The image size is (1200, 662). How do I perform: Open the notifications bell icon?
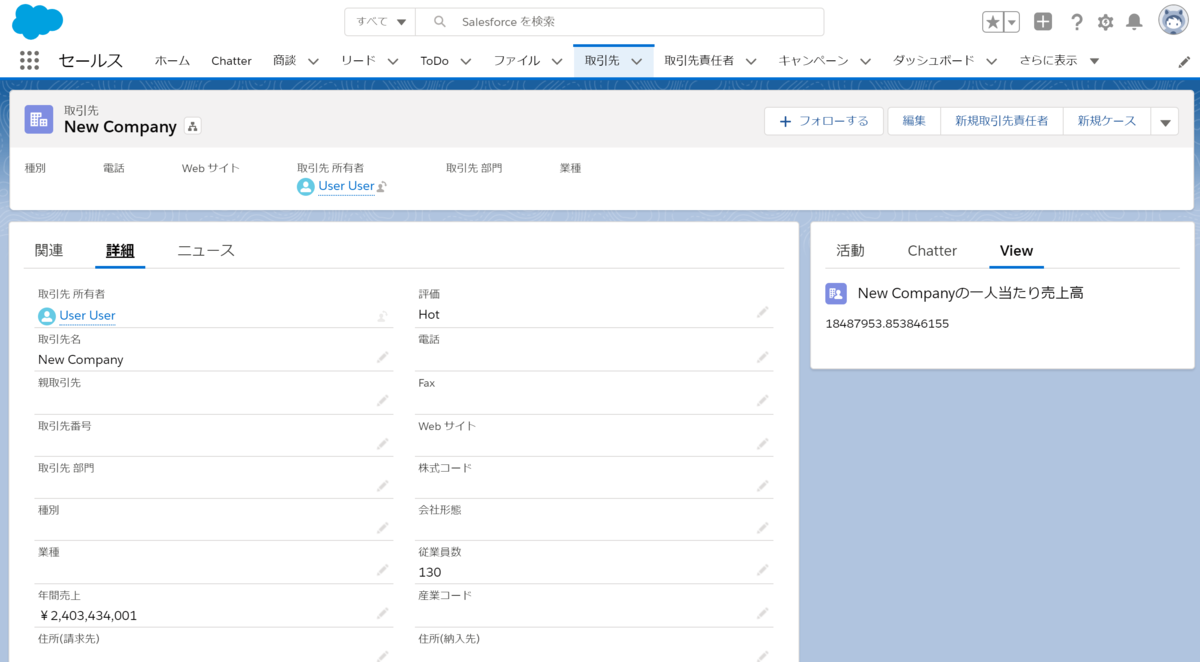(x=1134, y=22)
